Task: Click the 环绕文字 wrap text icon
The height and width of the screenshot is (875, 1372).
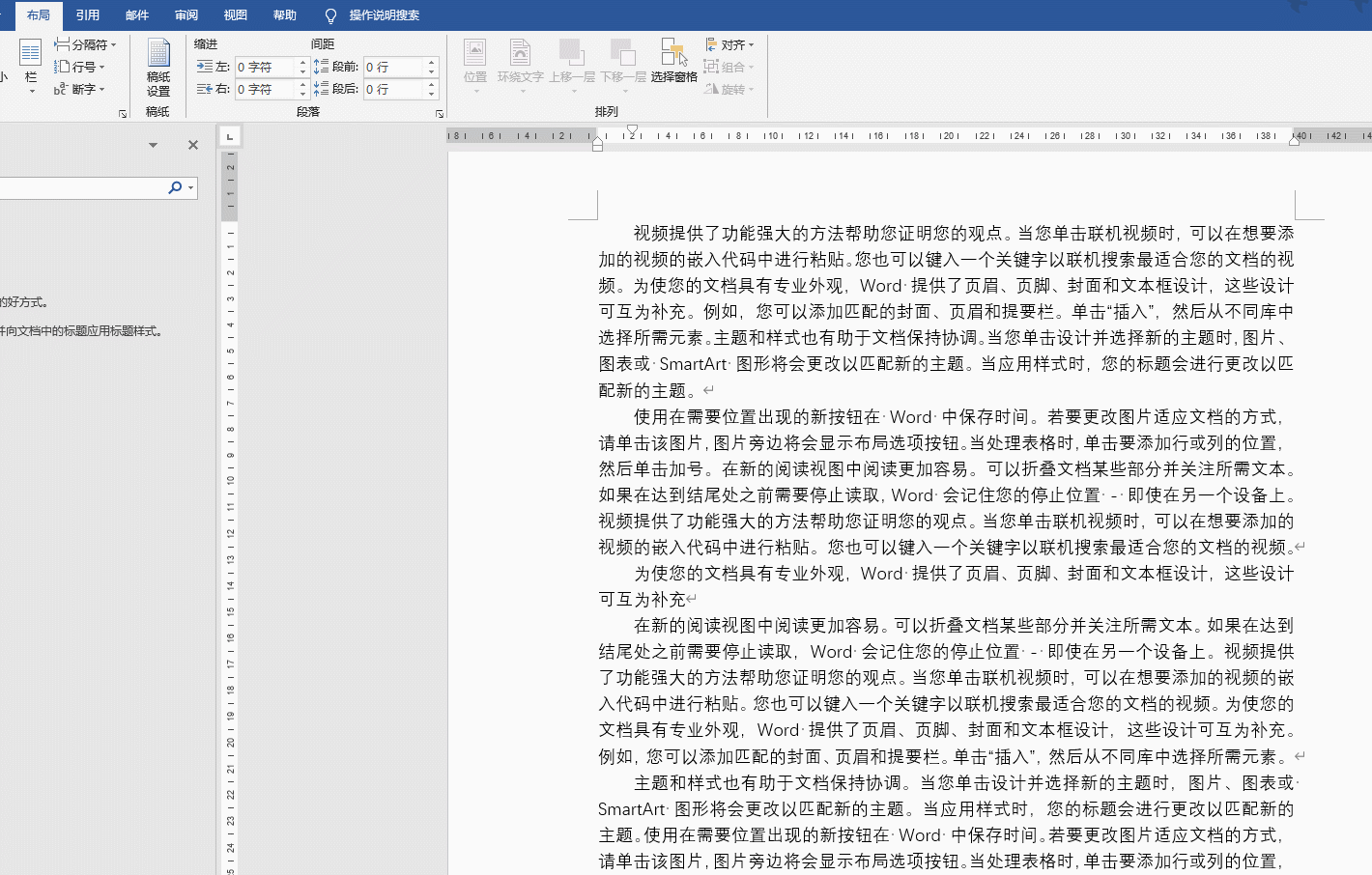Action: [x=521, y=61]
